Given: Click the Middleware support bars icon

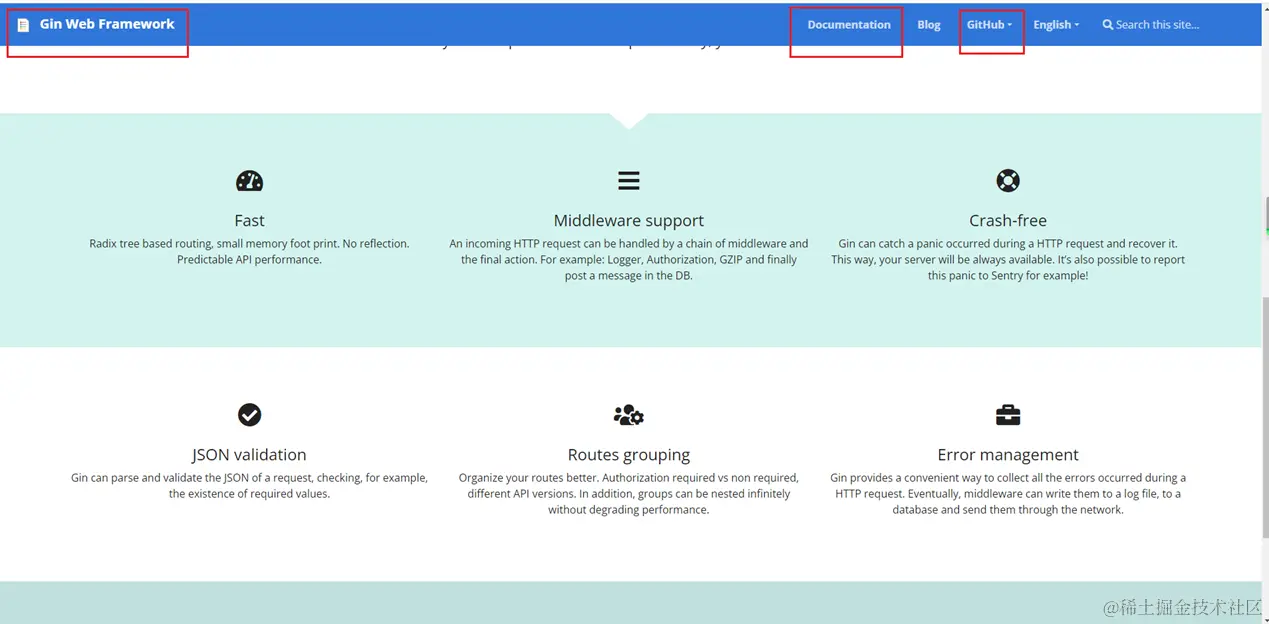Looking at the screenshot, I should (629, 181).
